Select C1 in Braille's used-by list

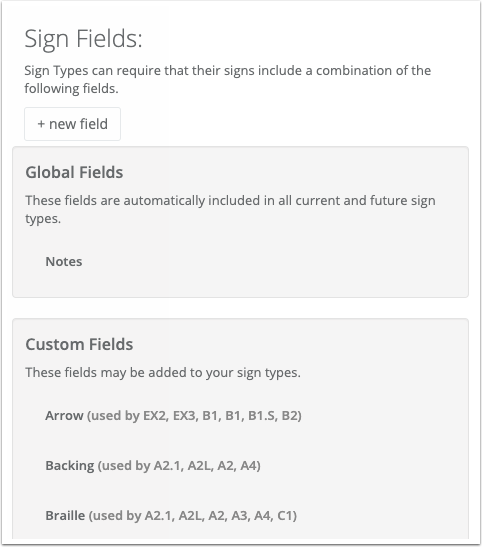(285, 516)
